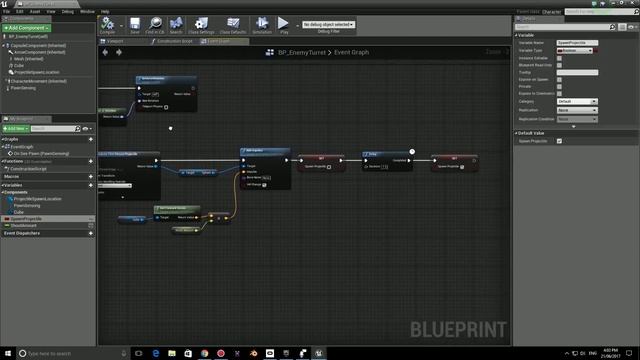Open the Variable Type dropdown
Image resolution: width=640 pixels, height=360 pixels.
[x=575, y=51]
